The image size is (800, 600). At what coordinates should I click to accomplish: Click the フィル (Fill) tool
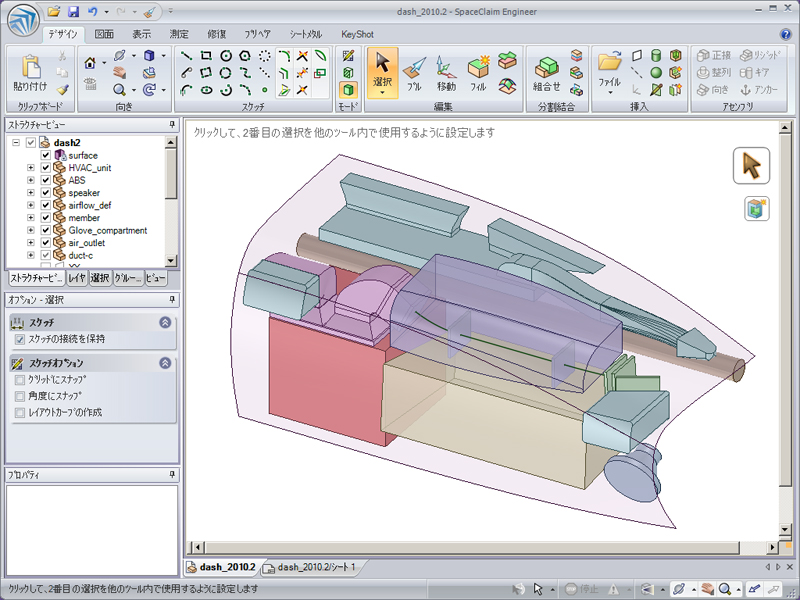(478, 72)
